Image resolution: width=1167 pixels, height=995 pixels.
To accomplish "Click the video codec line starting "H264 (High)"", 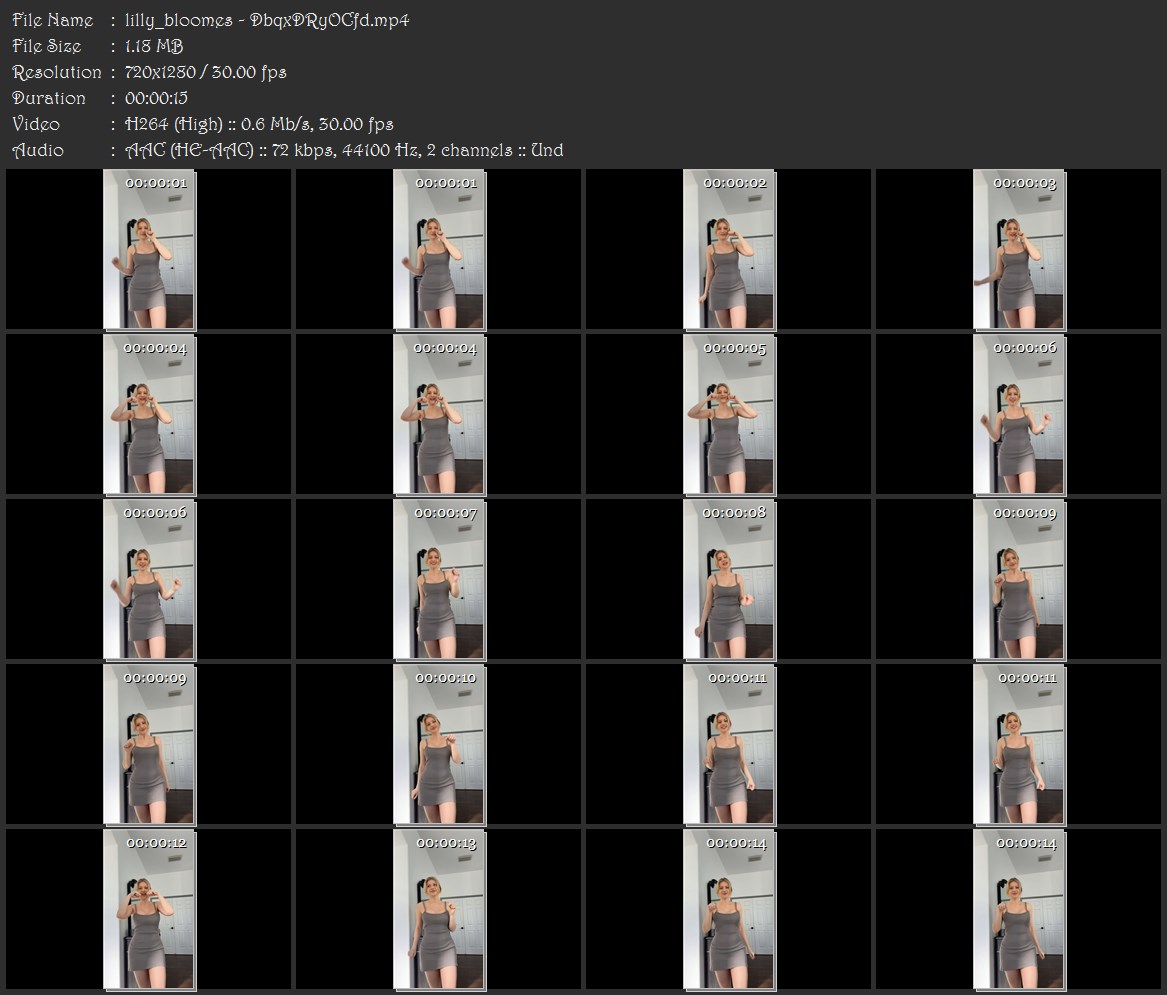I will [x=259, y=124].
